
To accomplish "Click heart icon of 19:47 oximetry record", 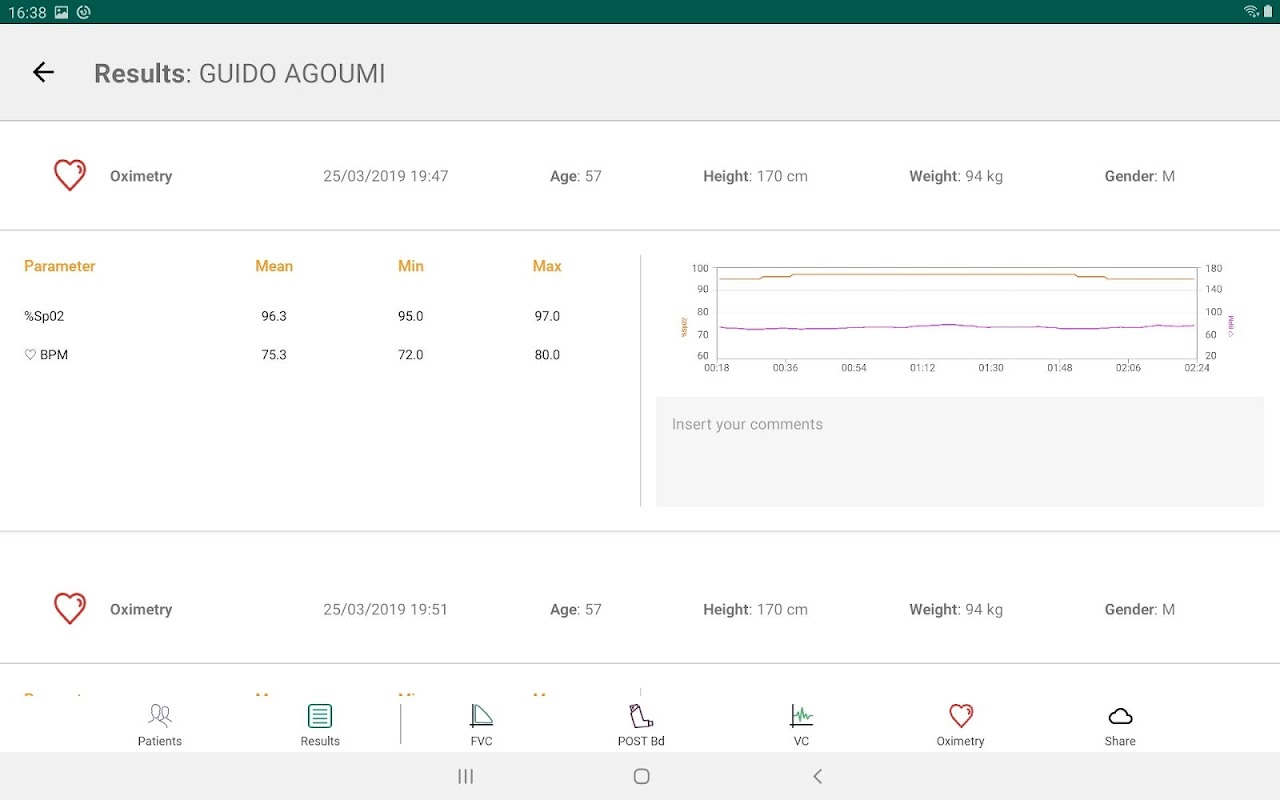I will [70, 175].
